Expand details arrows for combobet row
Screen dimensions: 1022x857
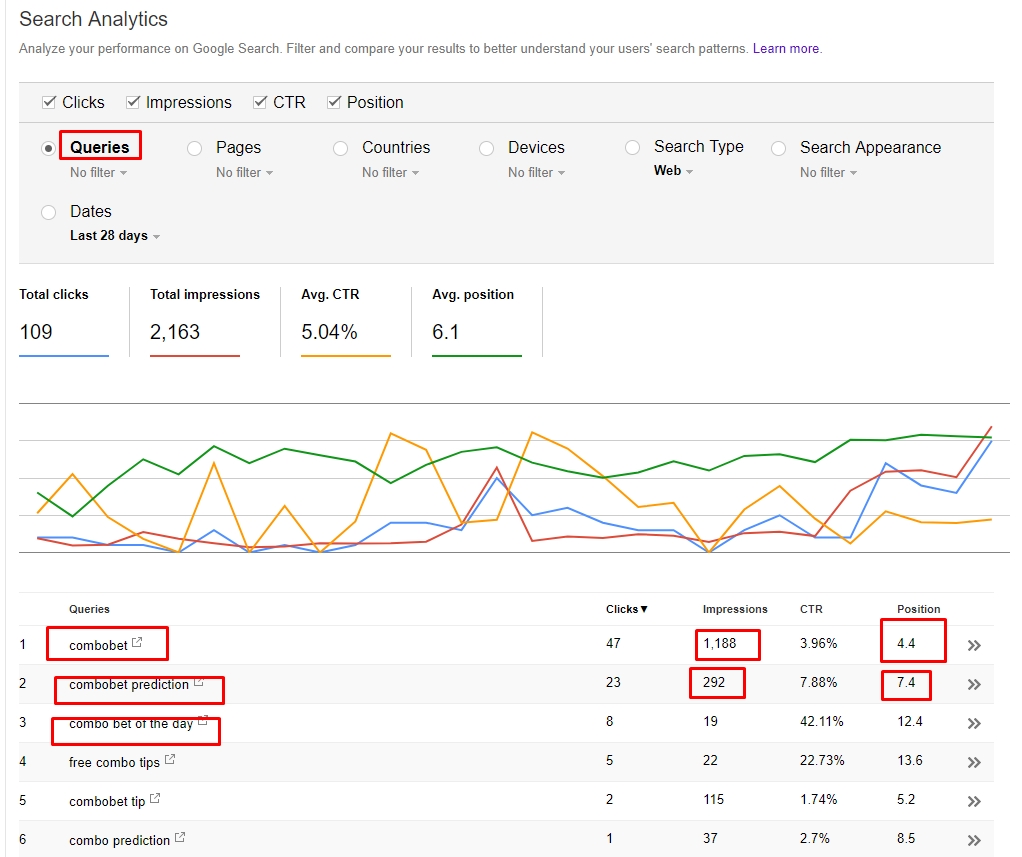[974, 646]
